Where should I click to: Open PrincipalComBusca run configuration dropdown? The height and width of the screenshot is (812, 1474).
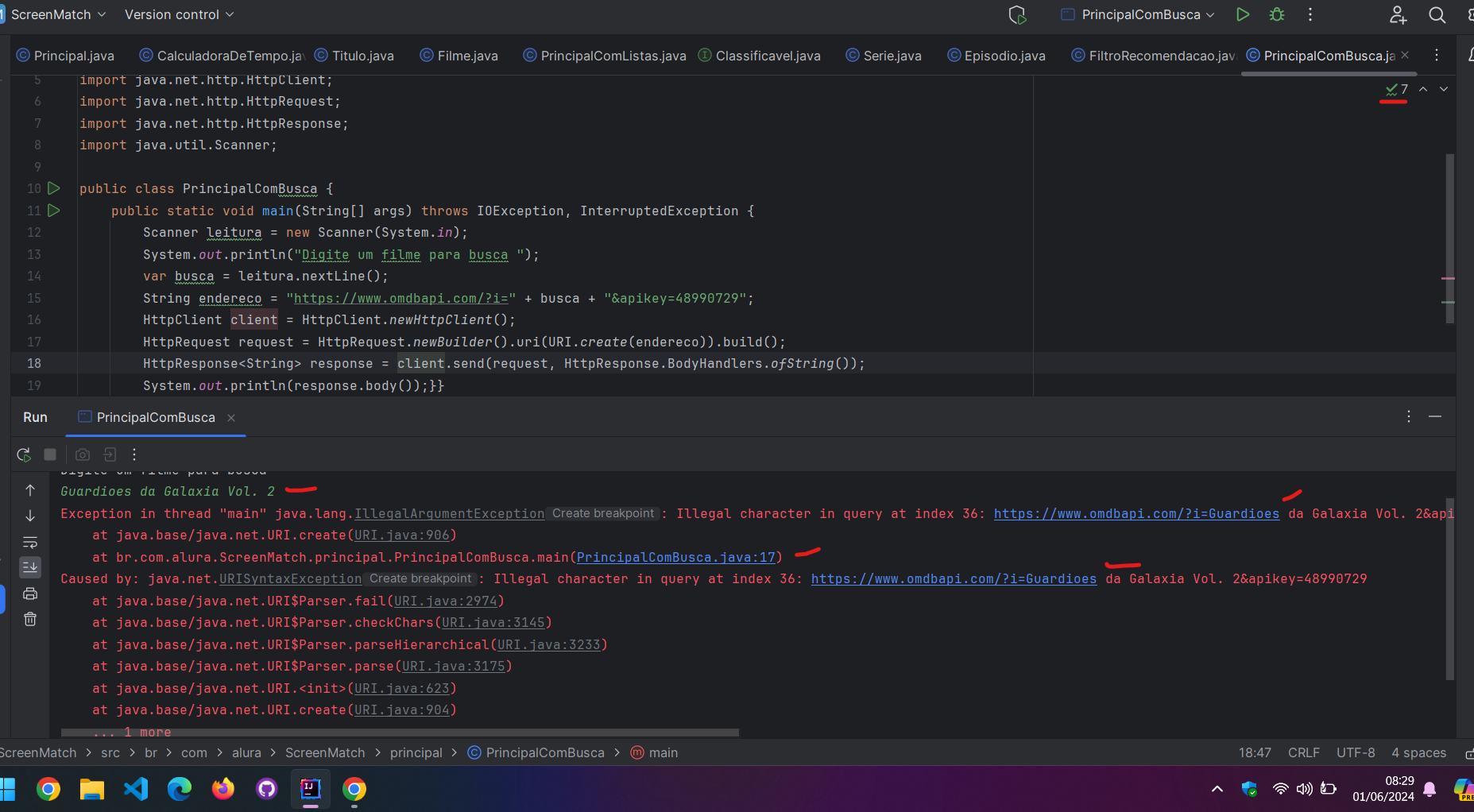(1138, 14)
